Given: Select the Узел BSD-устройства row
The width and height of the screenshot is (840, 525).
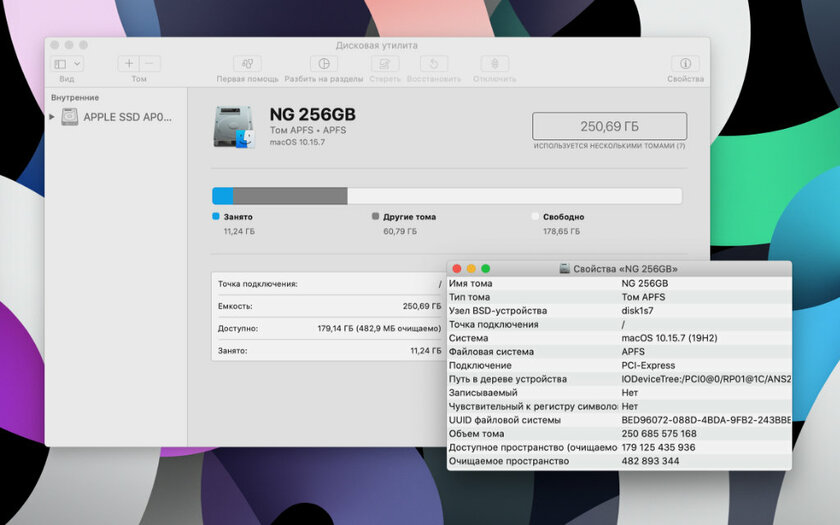Looking at the screenshot, I should pyautogui.click(x=618, y=310).
